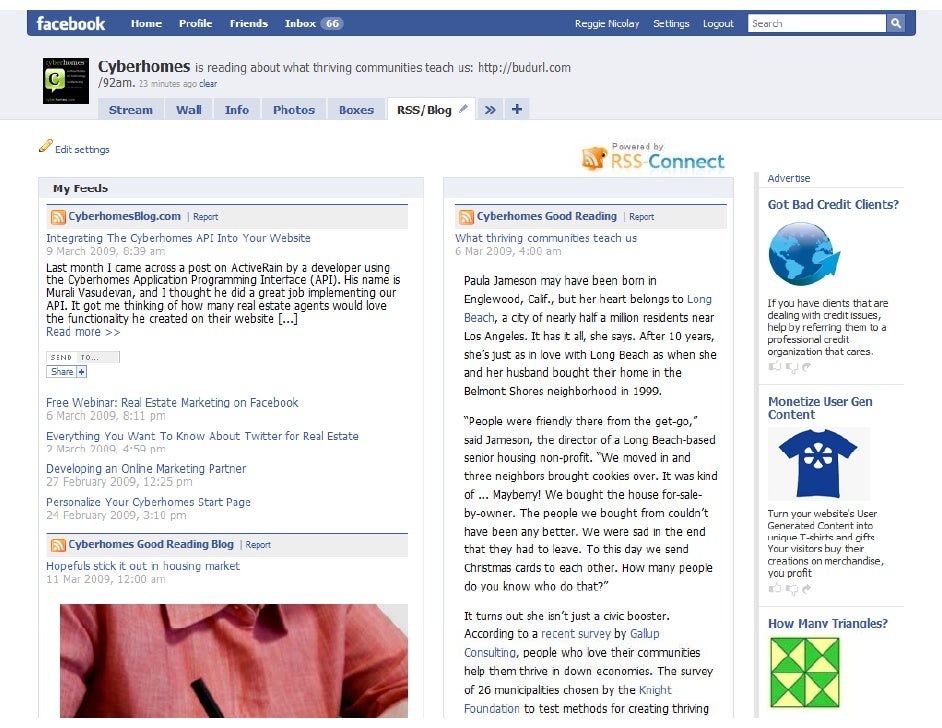The image size is (942, 728).
Task: Open the Send To dropdown
Action: click(83, 357)
